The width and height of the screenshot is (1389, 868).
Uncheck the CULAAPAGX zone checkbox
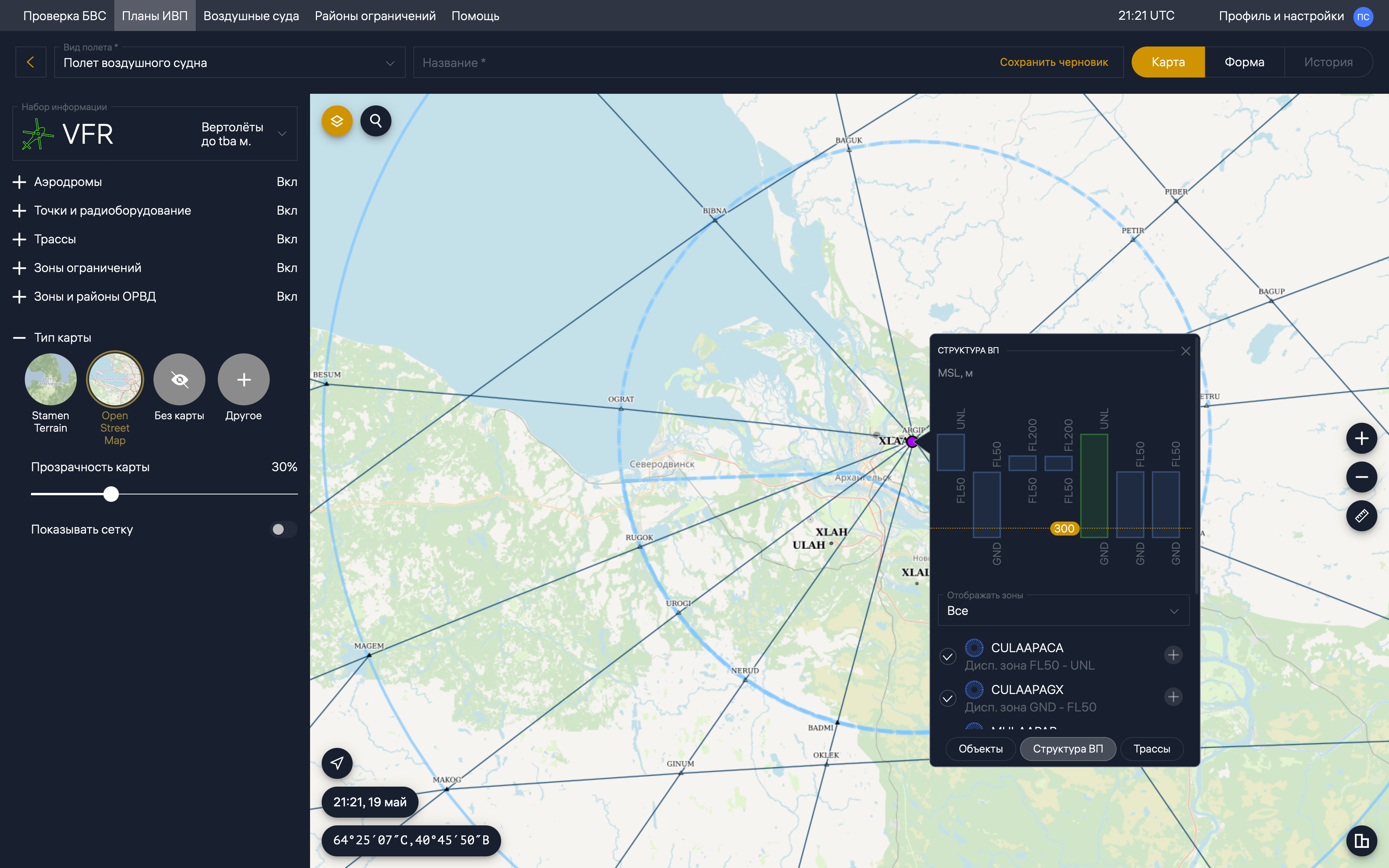pos(948,698)
